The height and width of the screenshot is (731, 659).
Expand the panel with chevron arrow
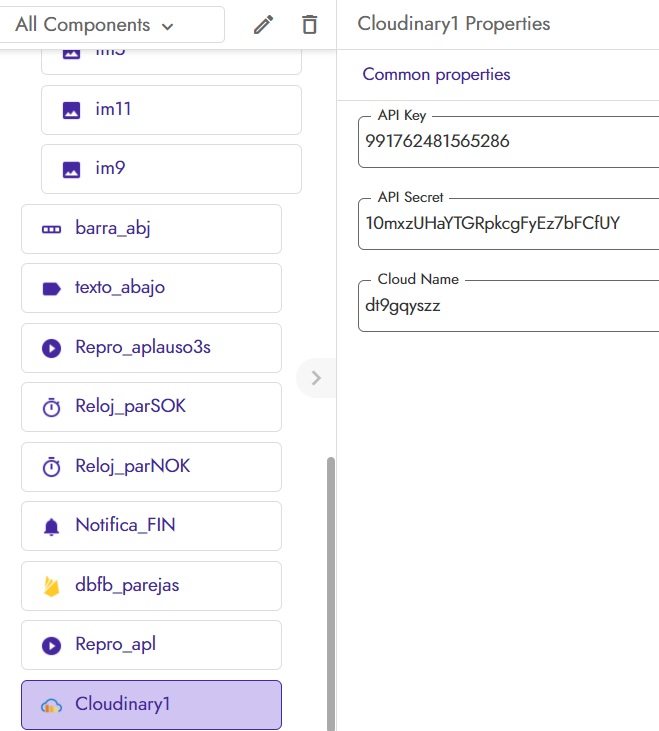point(316,378)
